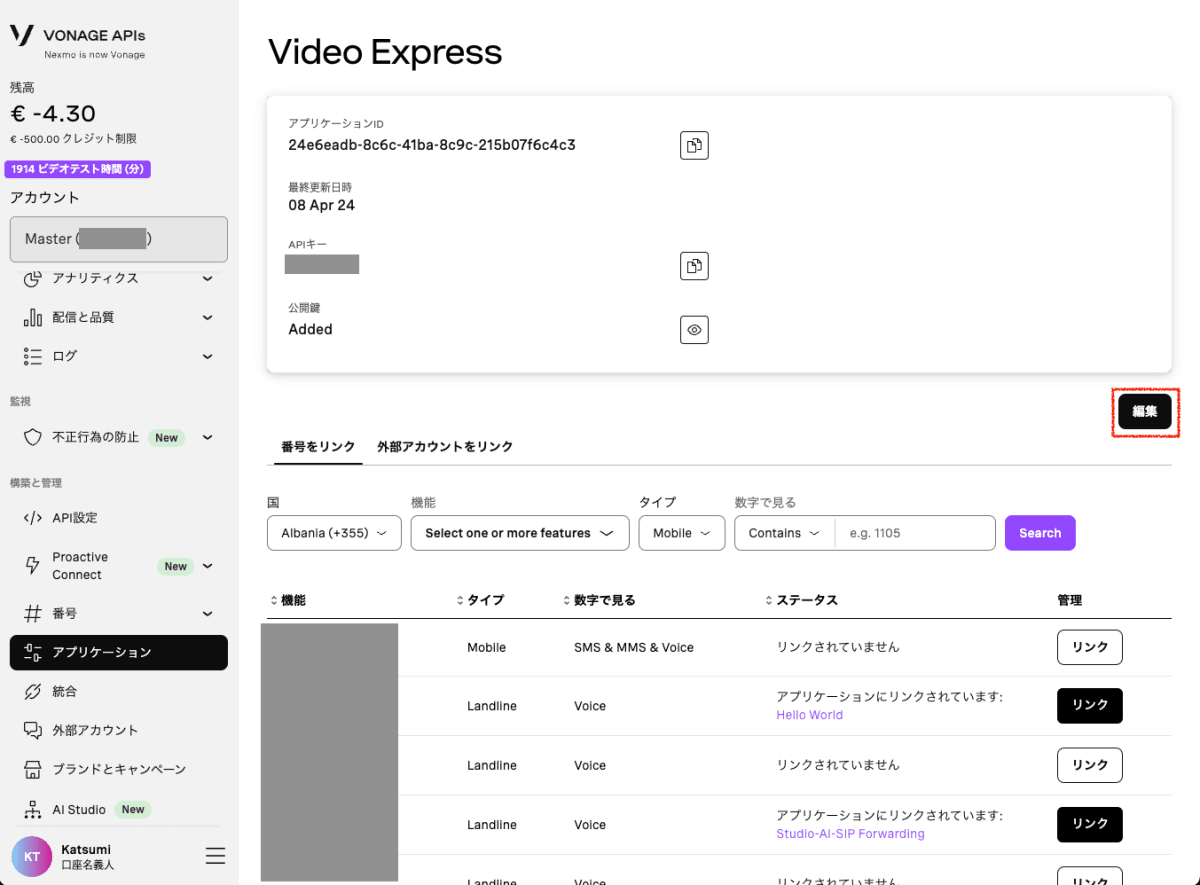
Task: Open the Hello World application link
Action: 810,715
